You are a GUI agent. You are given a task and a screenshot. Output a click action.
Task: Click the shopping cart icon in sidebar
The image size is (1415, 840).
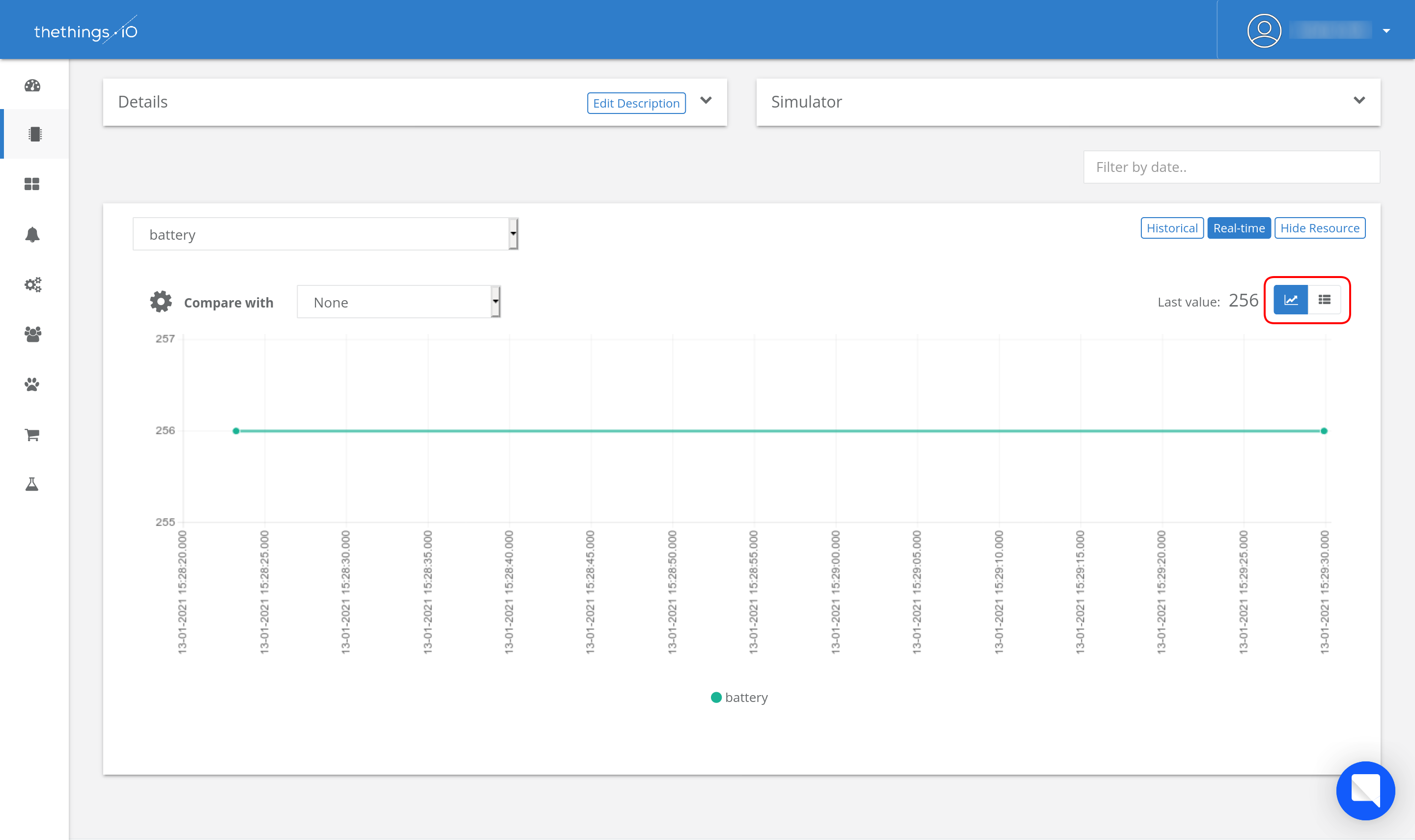pyautogui.click(x=32, y=434)
